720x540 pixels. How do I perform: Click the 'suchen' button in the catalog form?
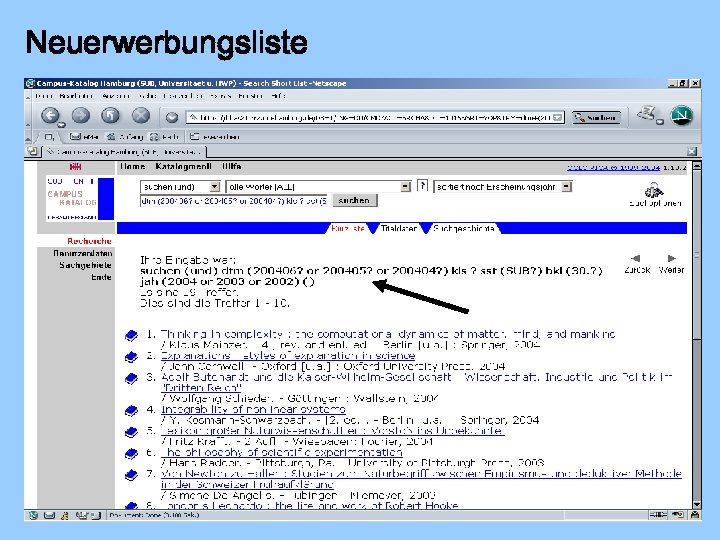tap(354, 201)
